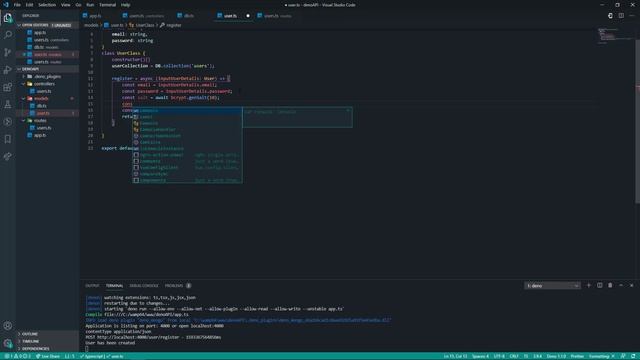
Task: Open the View menu
Action: [66, 5]
